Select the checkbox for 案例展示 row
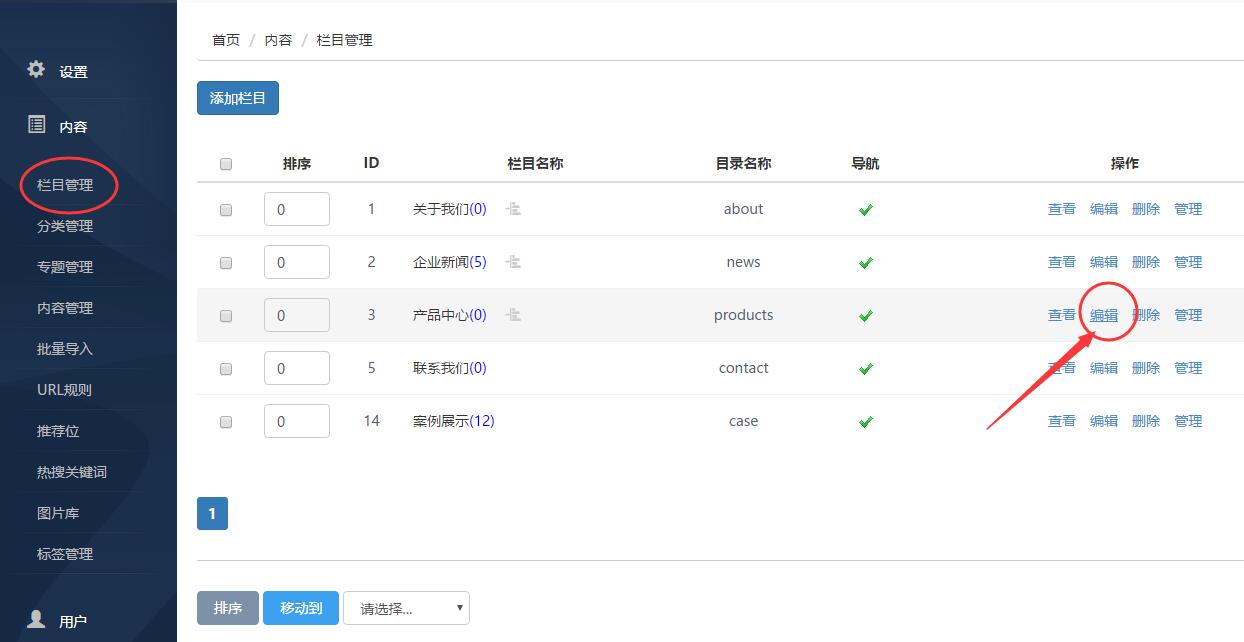This screenshot has height=642, width=1244. pyautogui.click(x=226, y=422)
